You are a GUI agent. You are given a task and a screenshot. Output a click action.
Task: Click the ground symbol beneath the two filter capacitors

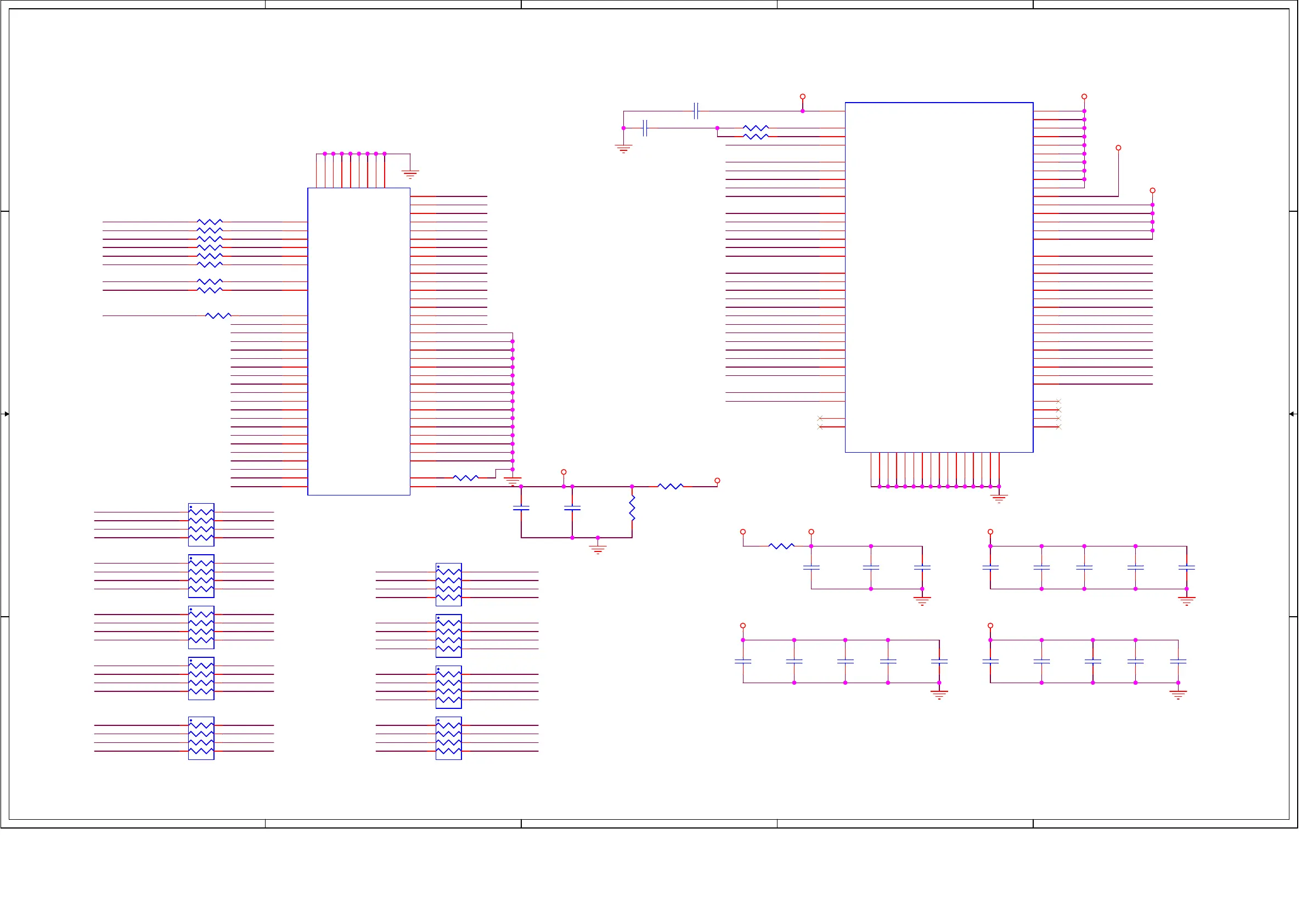(598, 549)
